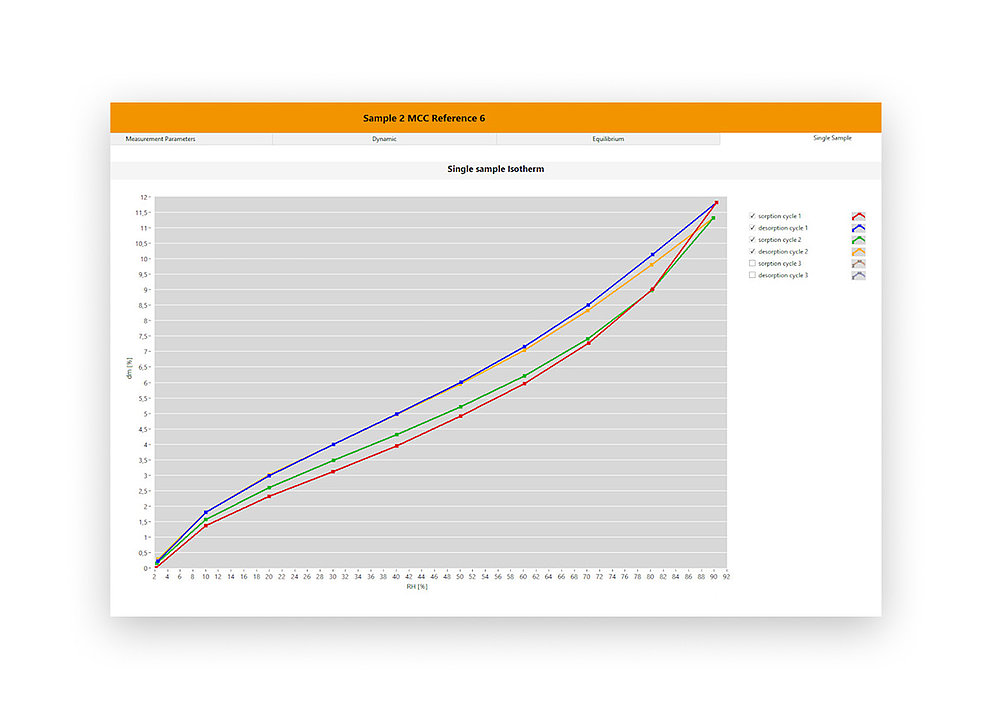This screenshot has height=719, width=991.
Task: Toggle the desorption cycle 2 checkbox
Action: 752,251
